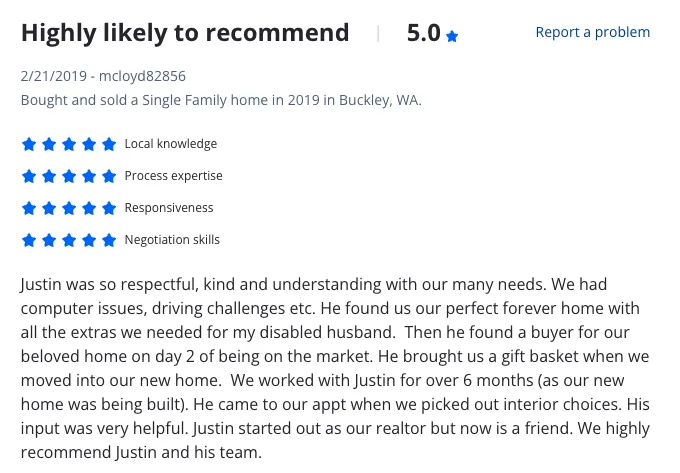Image resolution: width=680 pixels, height=473 pixels.
Task: Click first star of Process expertise rating
Action: coord(29,176)
